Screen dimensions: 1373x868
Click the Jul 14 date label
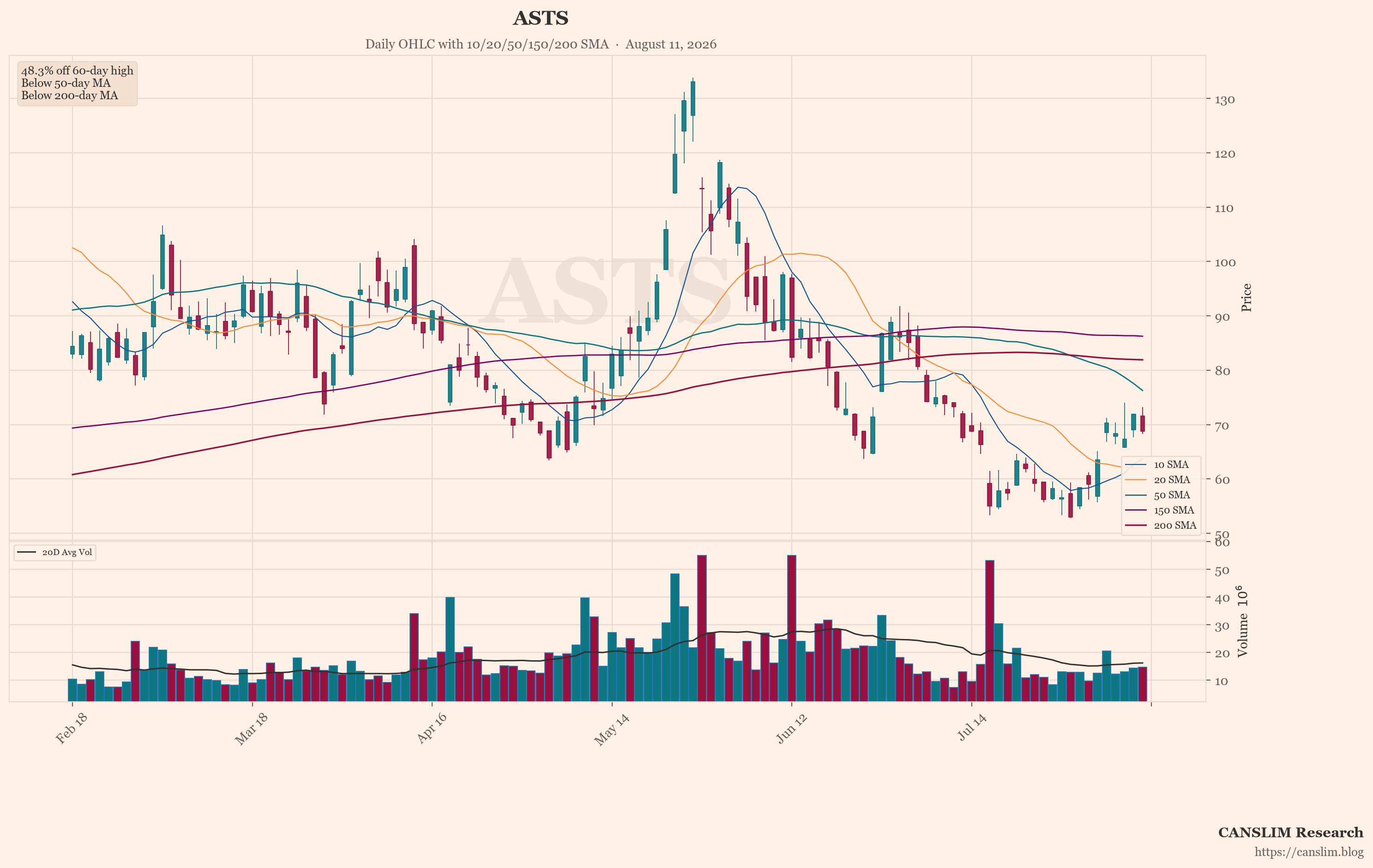(972, 727)
